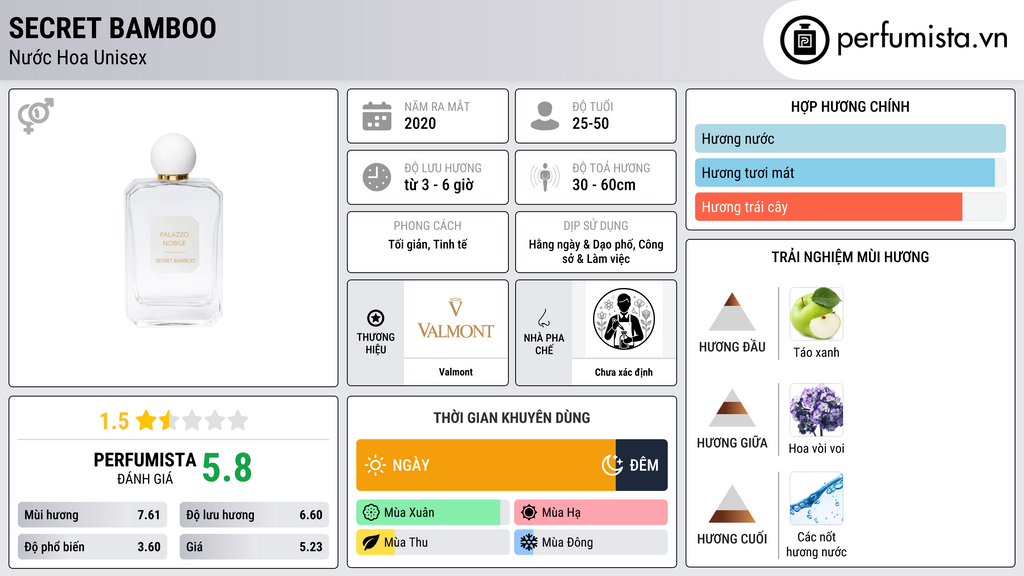This screenshot has height=576, width=1024.
Task: Select the water notes image
Action: pyautogui.click(x=816, y=498)
